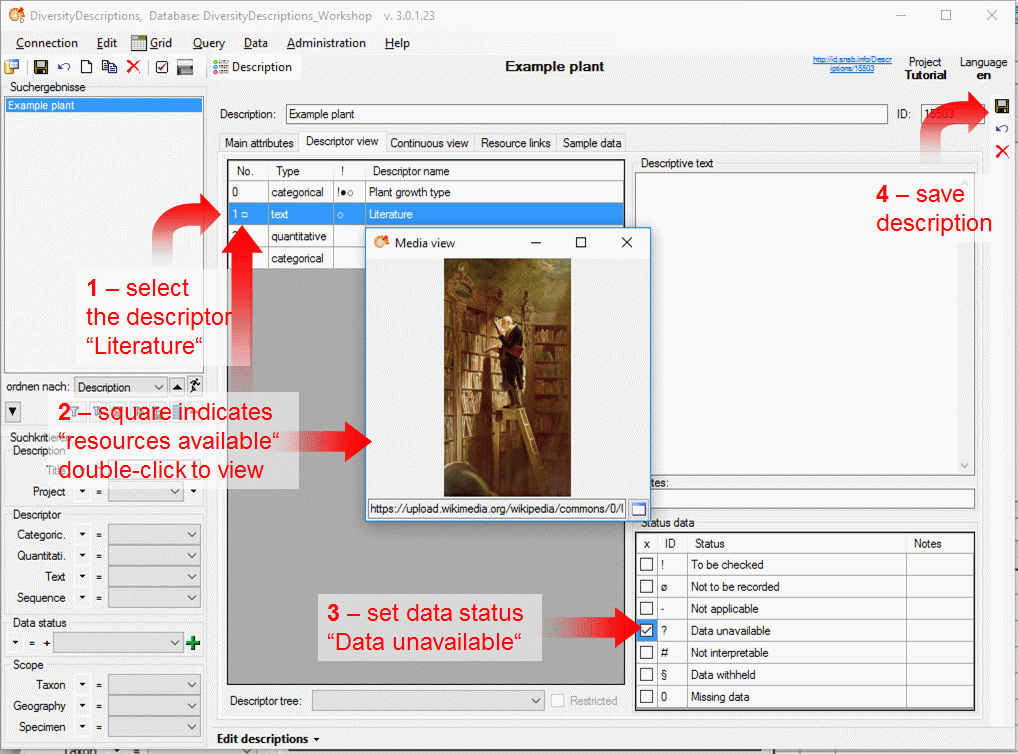Viewport: 1018px width, 754px height.
Task: Open the Specimen scope dropdown
Action: (154, 727)
